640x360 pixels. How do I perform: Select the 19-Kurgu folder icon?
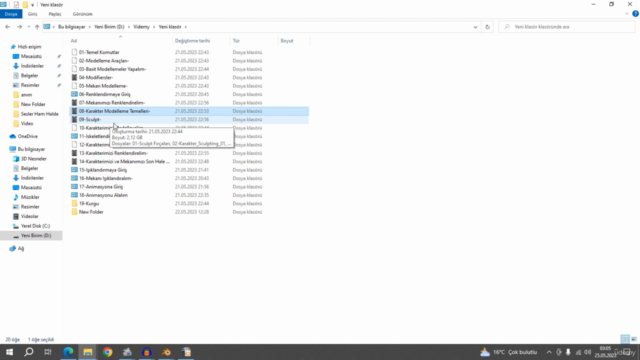[x=74, y=203]
